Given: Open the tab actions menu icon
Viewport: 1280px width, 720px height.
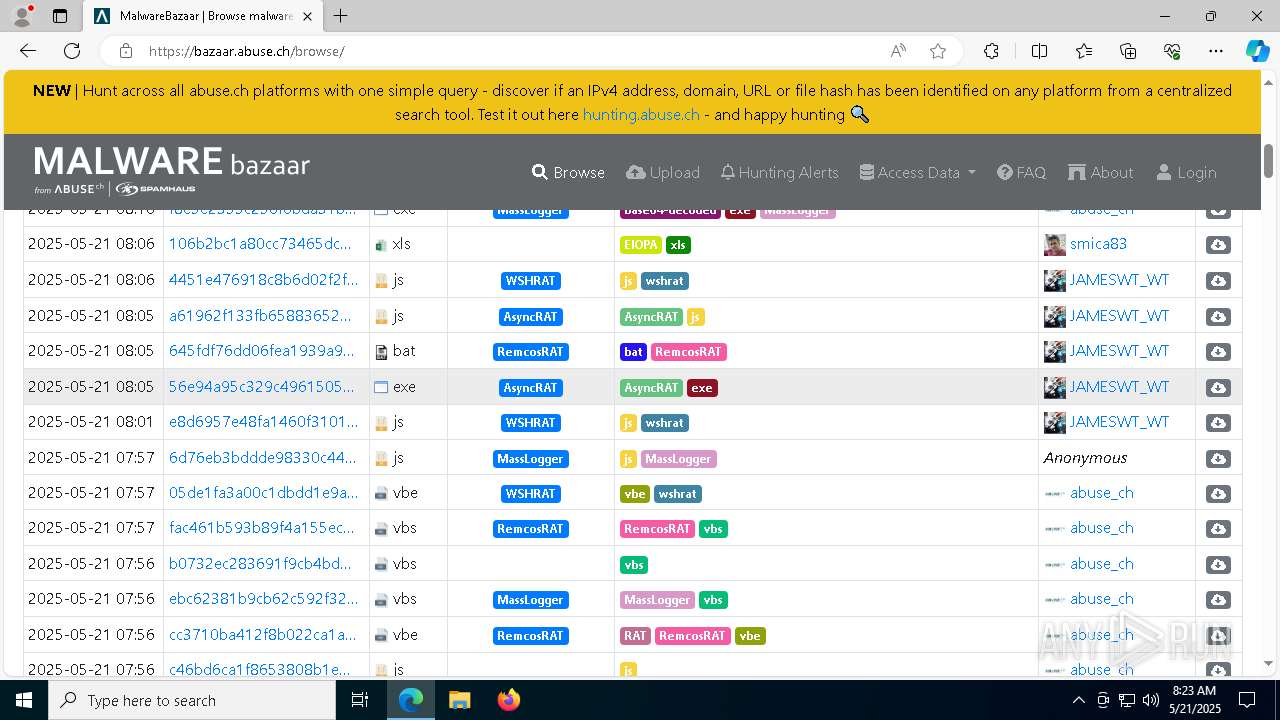Looking at the screenshot, I should [x=60, y=16].
